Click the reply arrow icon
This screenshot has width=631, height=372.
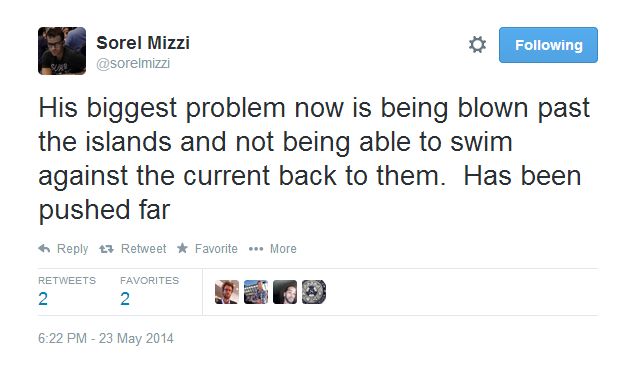point(44,248)
